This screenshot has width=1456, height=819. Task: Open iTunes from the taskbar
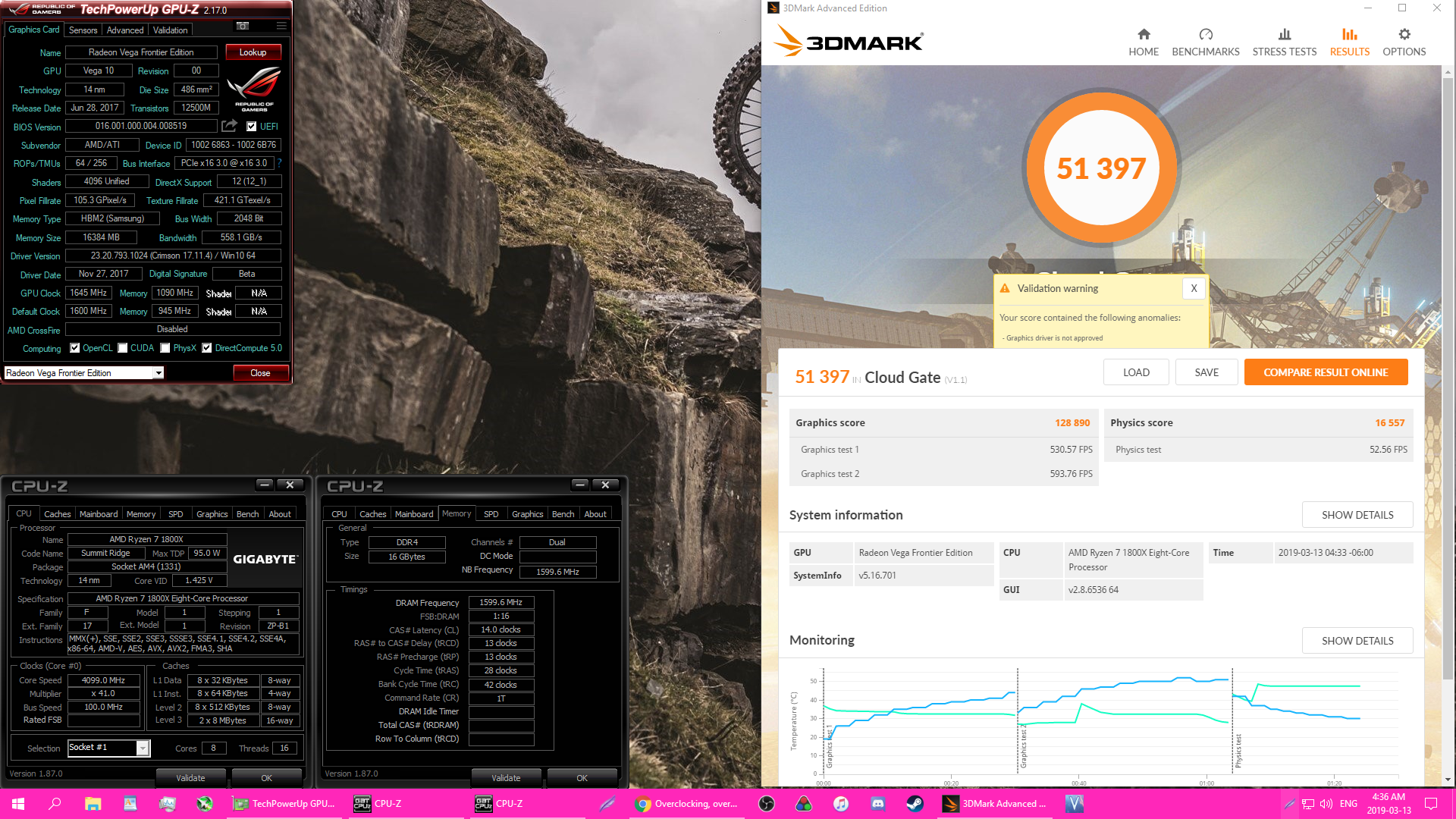[841, 804]
